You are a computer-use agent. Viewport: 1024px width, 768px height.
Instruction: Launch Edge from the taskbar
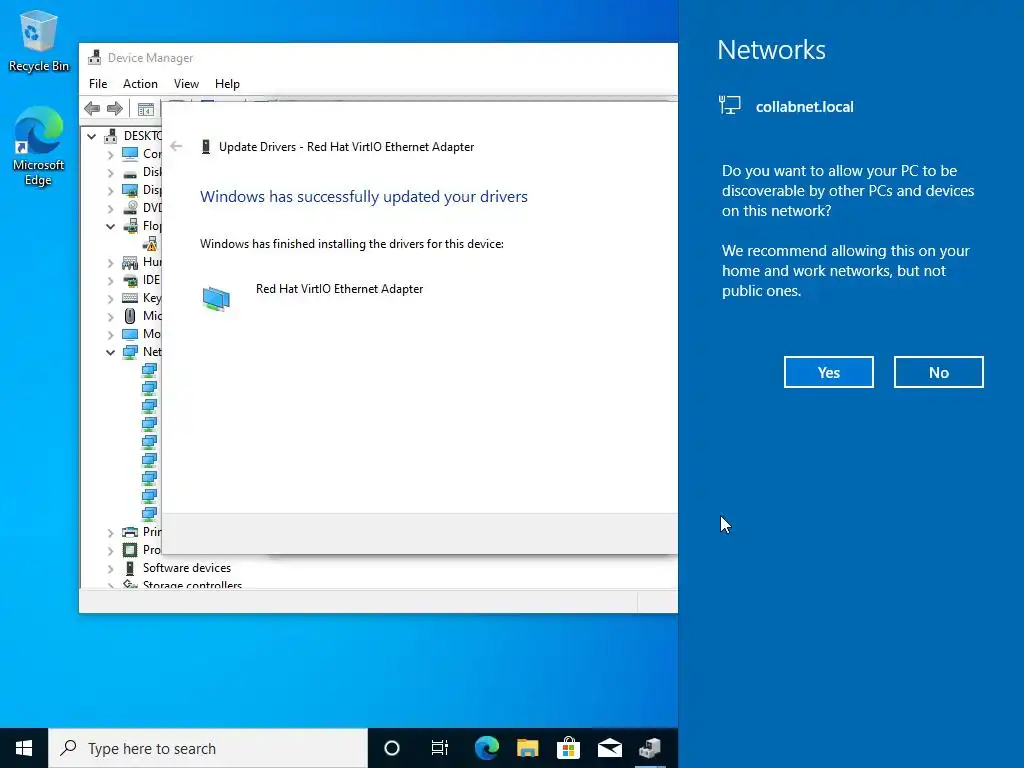(x=487, y=748)
